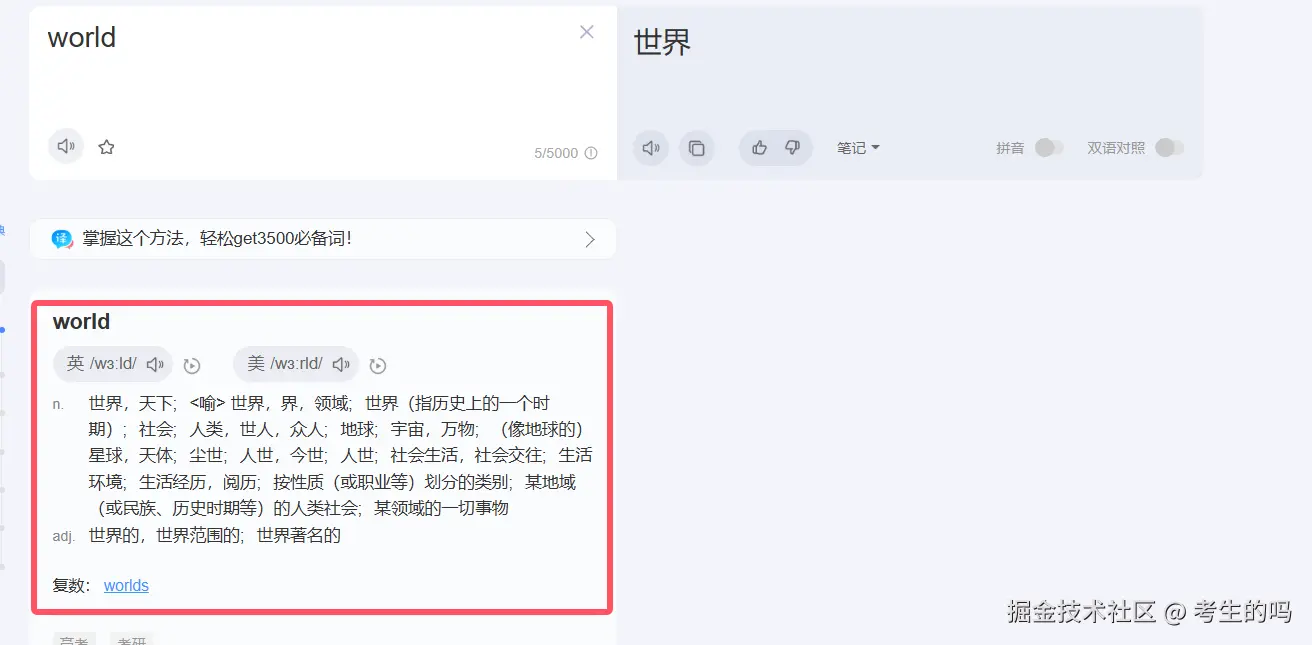1312x645 pixels.
Task: Give thumbs up to translation
Action: [x=759, y=148]
